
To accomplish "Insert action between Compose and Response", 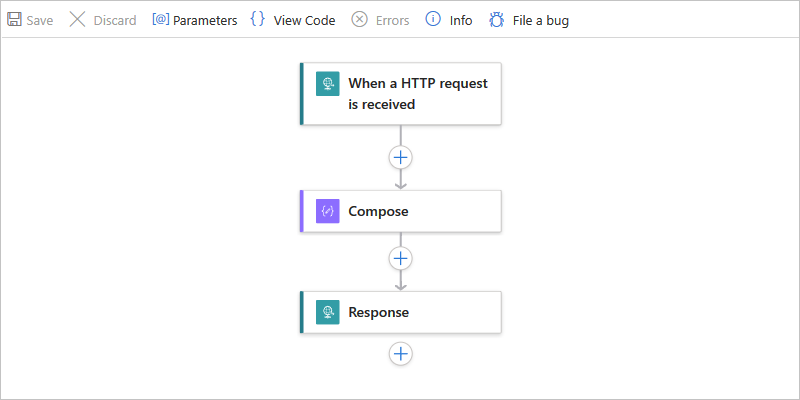I will [401, 258].
